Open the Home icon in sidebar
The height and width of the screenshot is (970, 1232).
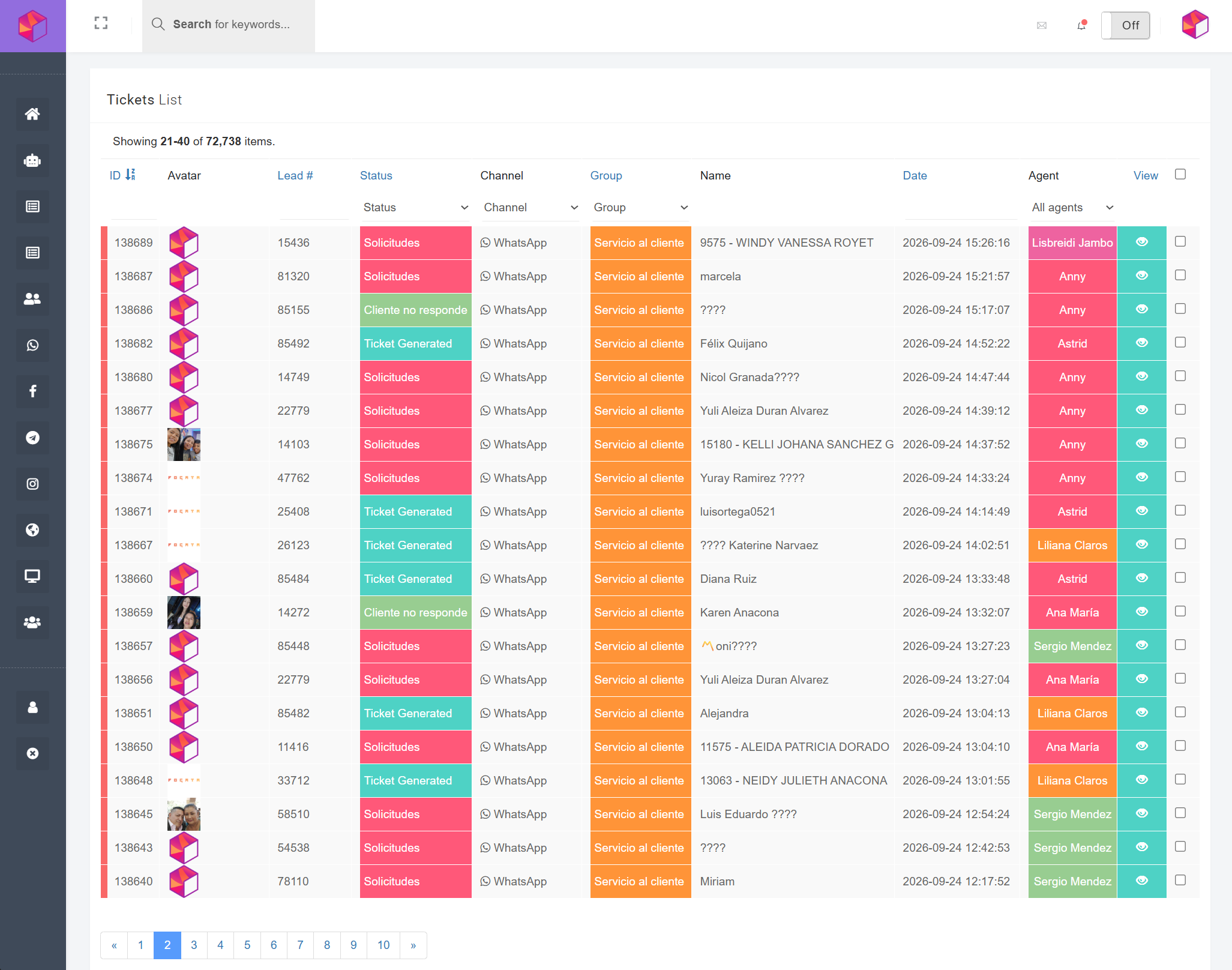(x=32, y=114)
